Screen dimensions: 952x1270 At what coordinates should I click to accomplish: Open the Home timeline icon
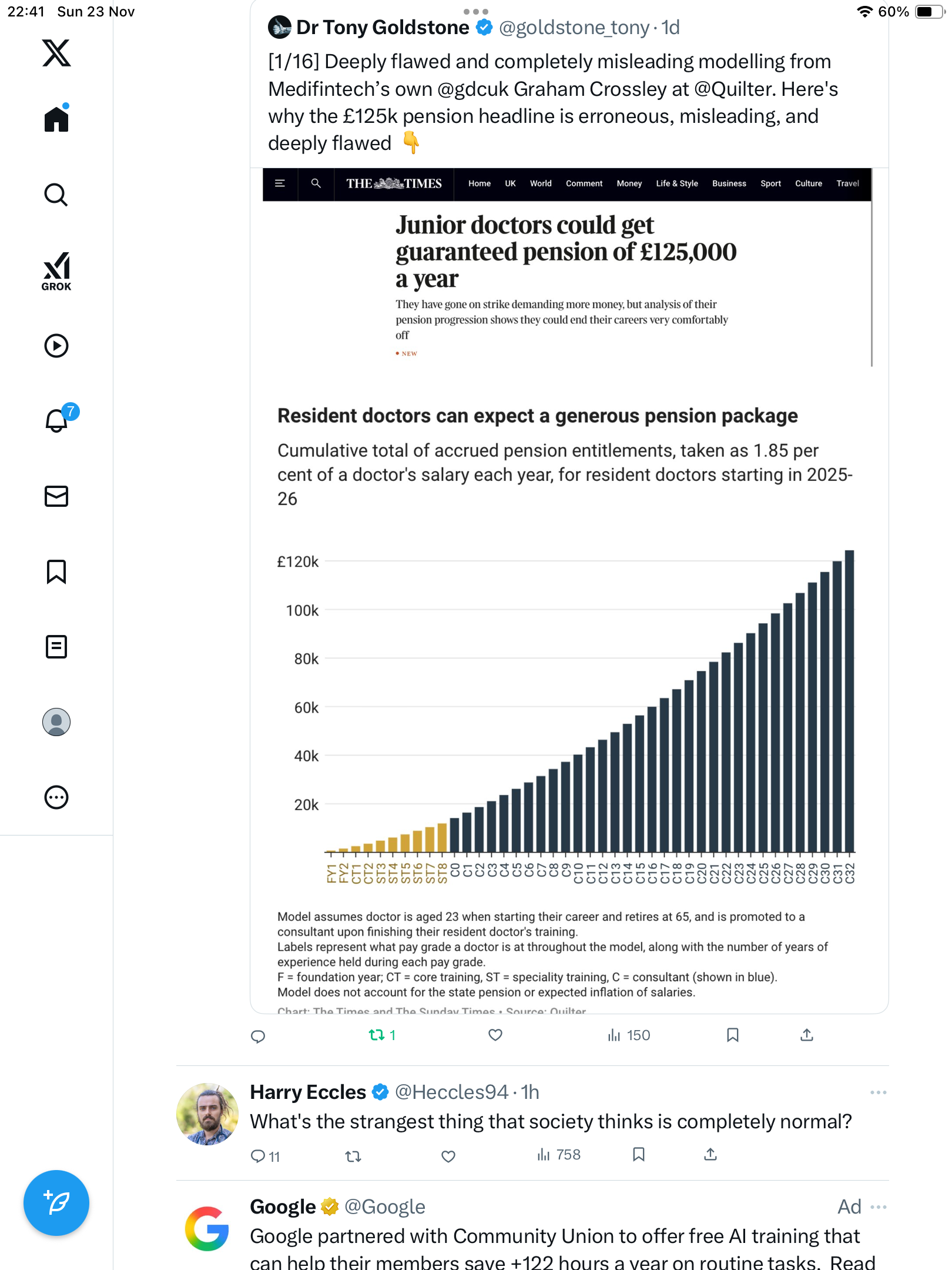coord(56,119)
